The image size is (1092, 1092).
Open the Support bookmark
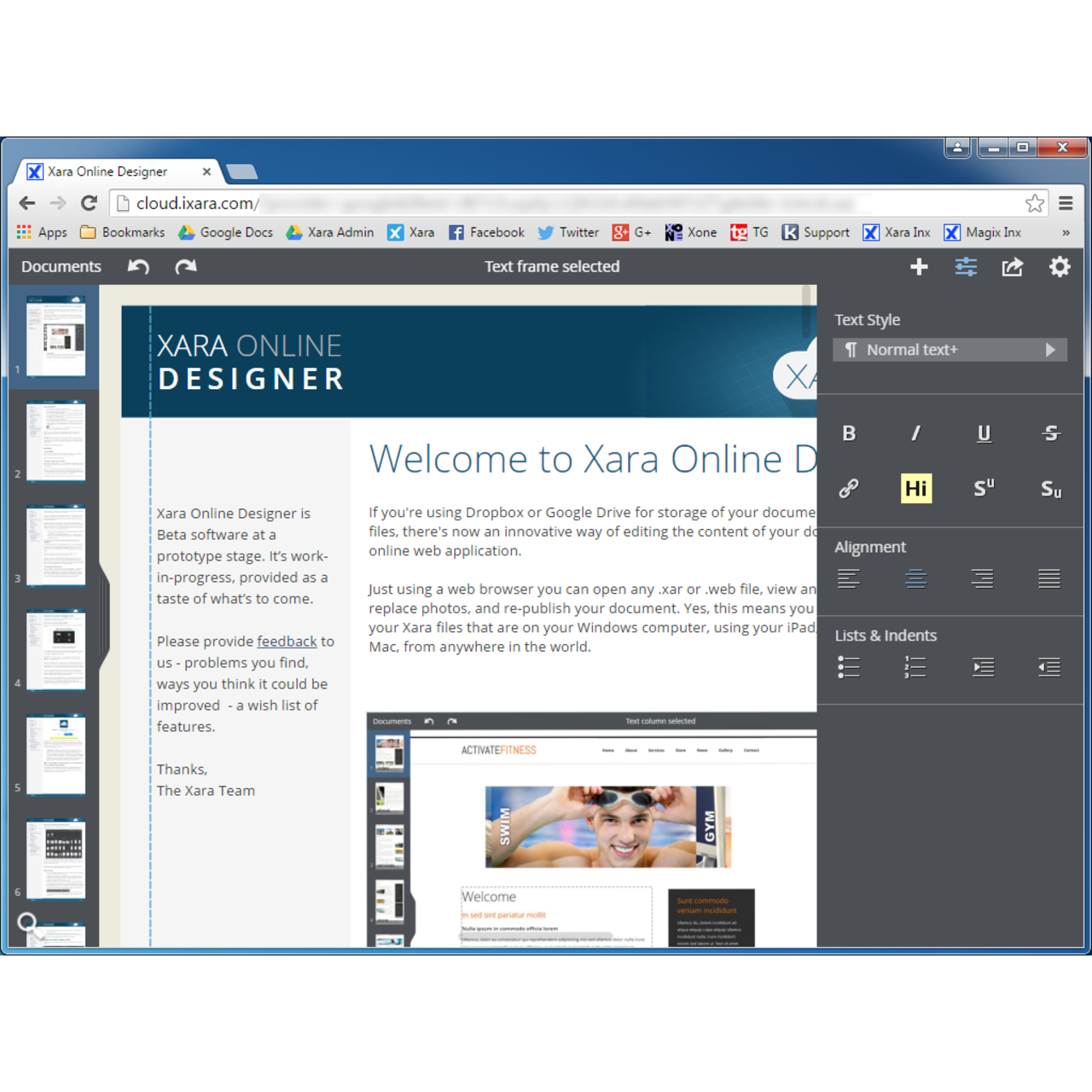click(x=816, y=232)
